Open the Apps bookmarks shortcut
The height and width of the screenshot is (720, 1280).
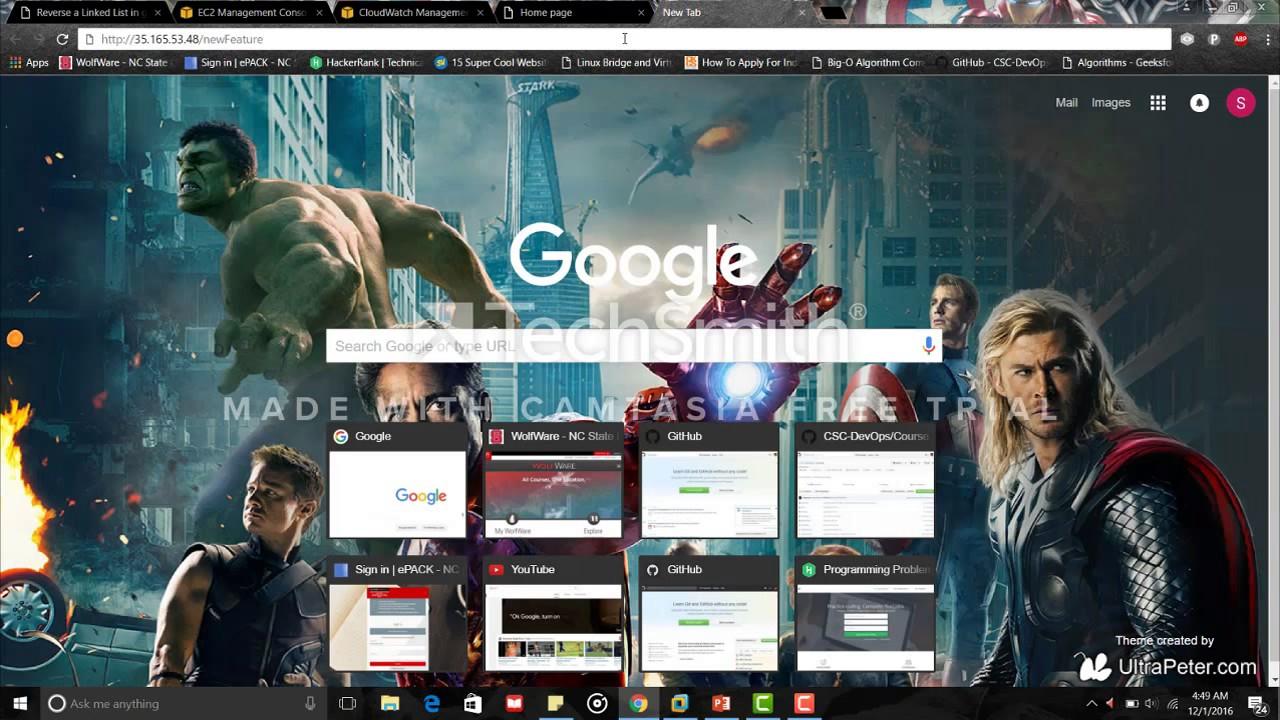[29, 62]
